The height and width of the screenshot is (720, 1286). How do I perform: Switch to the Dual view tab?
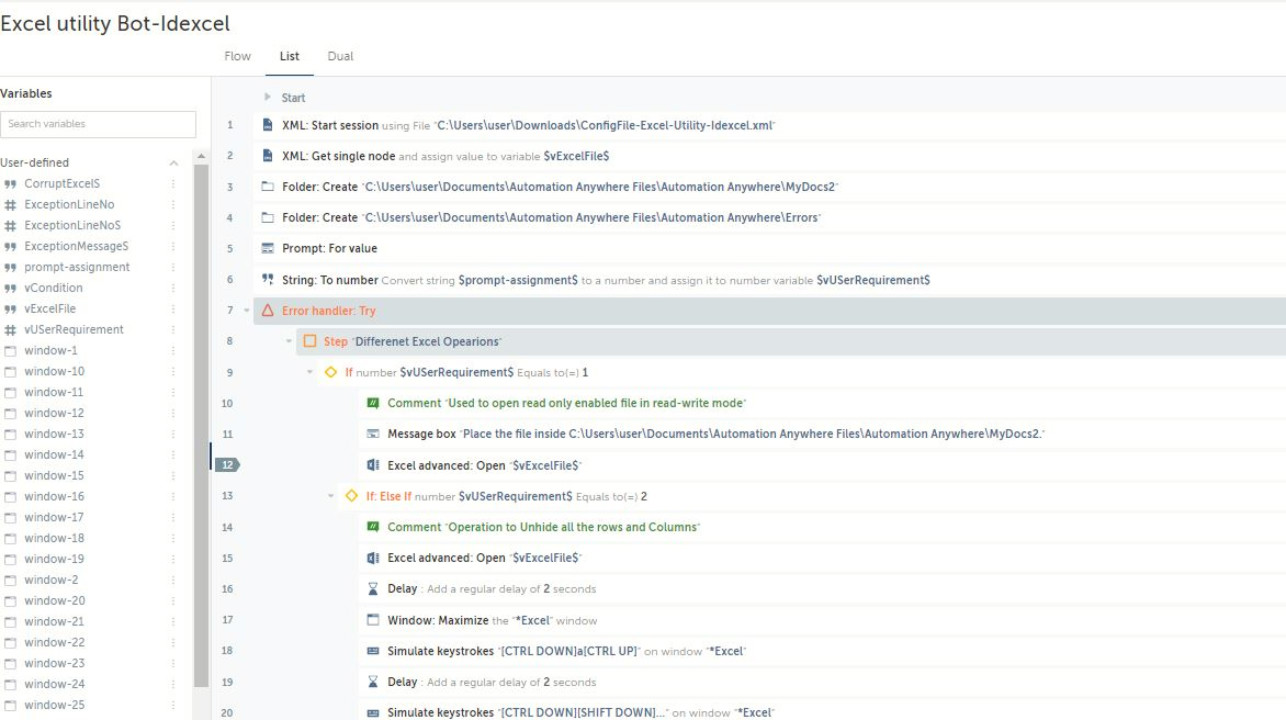[340, 56]
